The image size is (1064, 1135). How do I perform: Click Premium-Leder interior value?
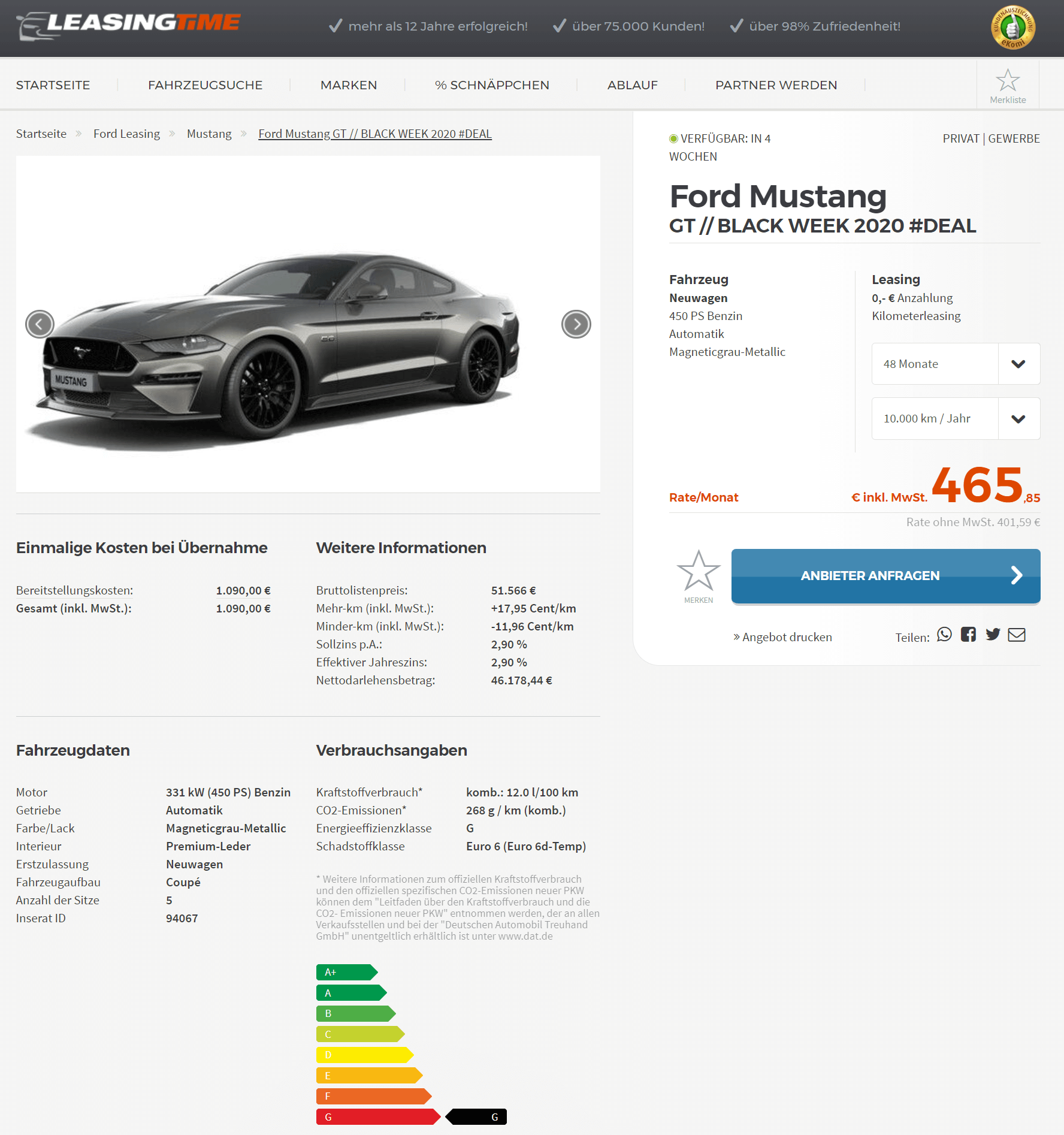[x=208, y=846]
